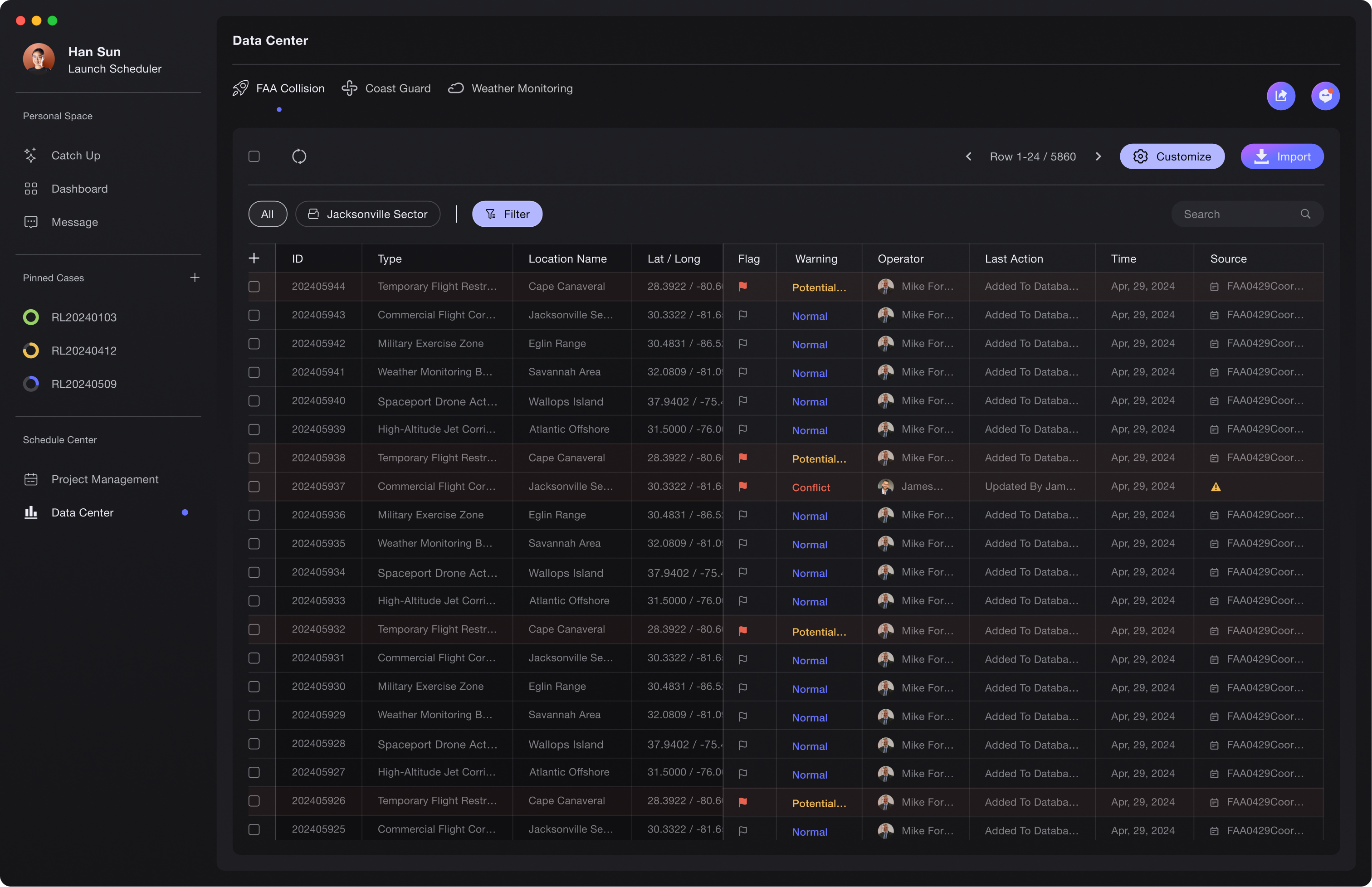Screen dimensions: 1372x887
Task: Click the plus icon beside Pinned Cases
Action: click(195, 278)
